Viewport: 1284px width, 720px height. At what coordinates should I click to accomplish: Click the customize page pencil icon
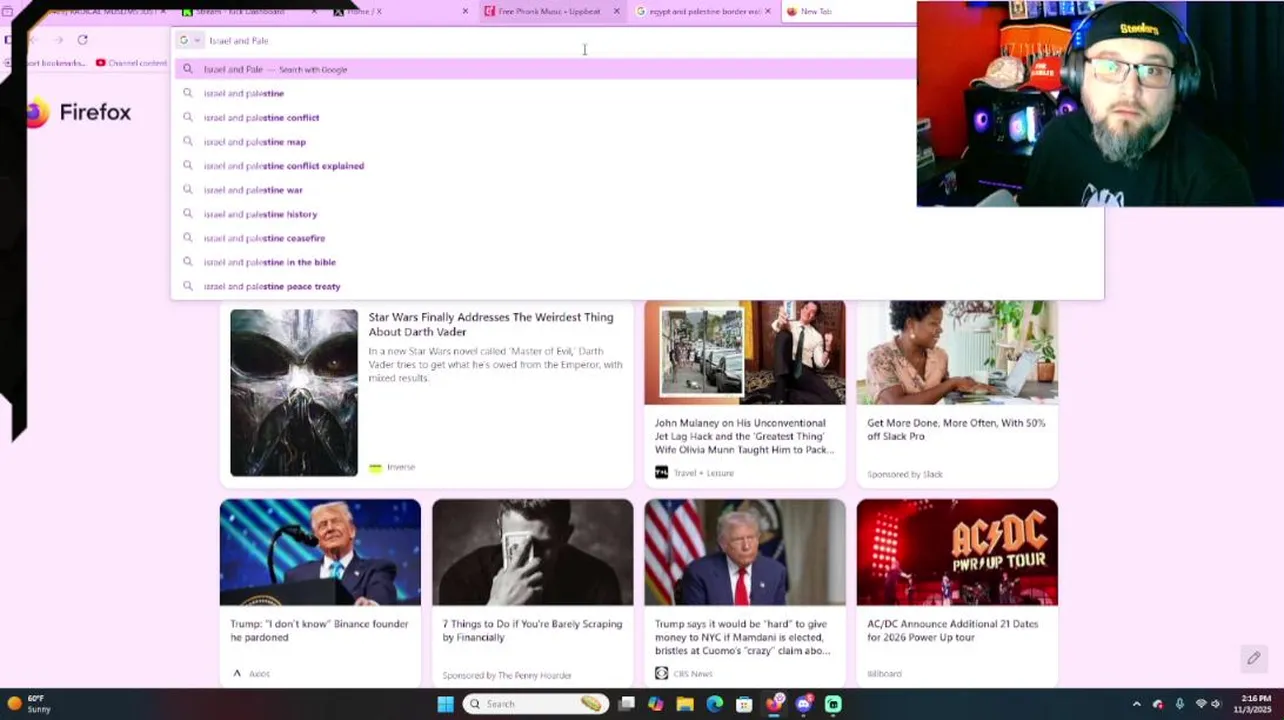(1253, 658)
